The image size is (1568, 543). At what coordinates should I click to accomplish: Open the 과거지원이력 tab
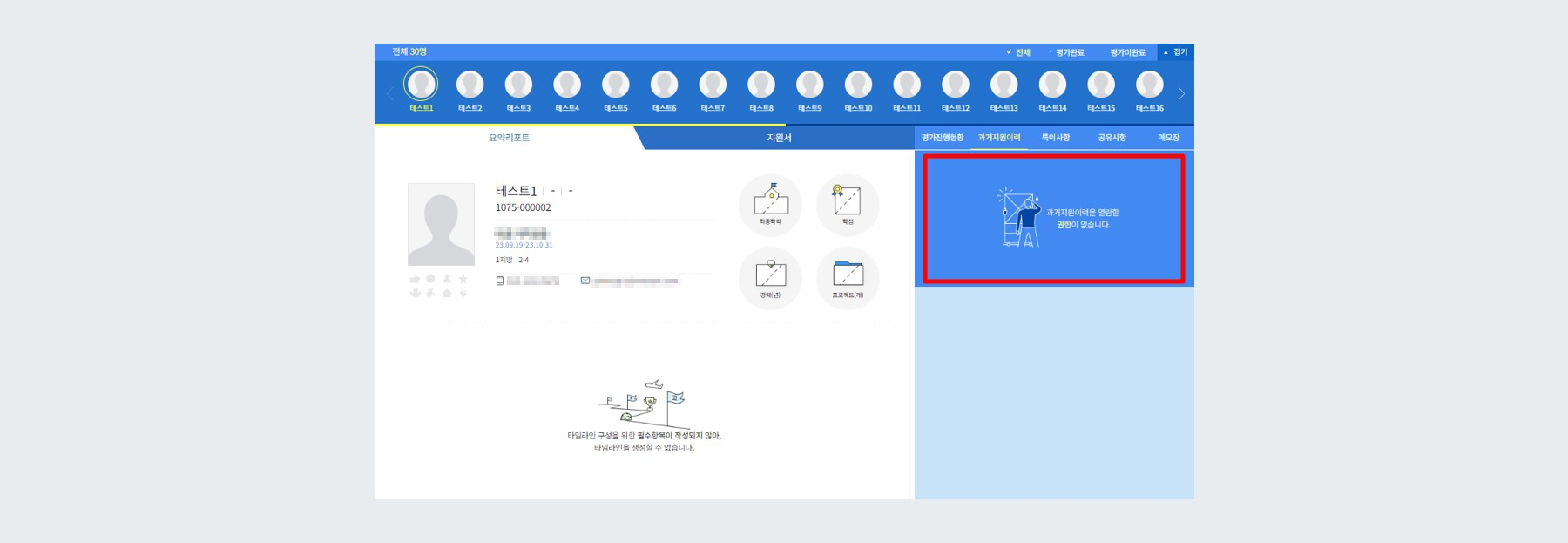coord(999,138)
